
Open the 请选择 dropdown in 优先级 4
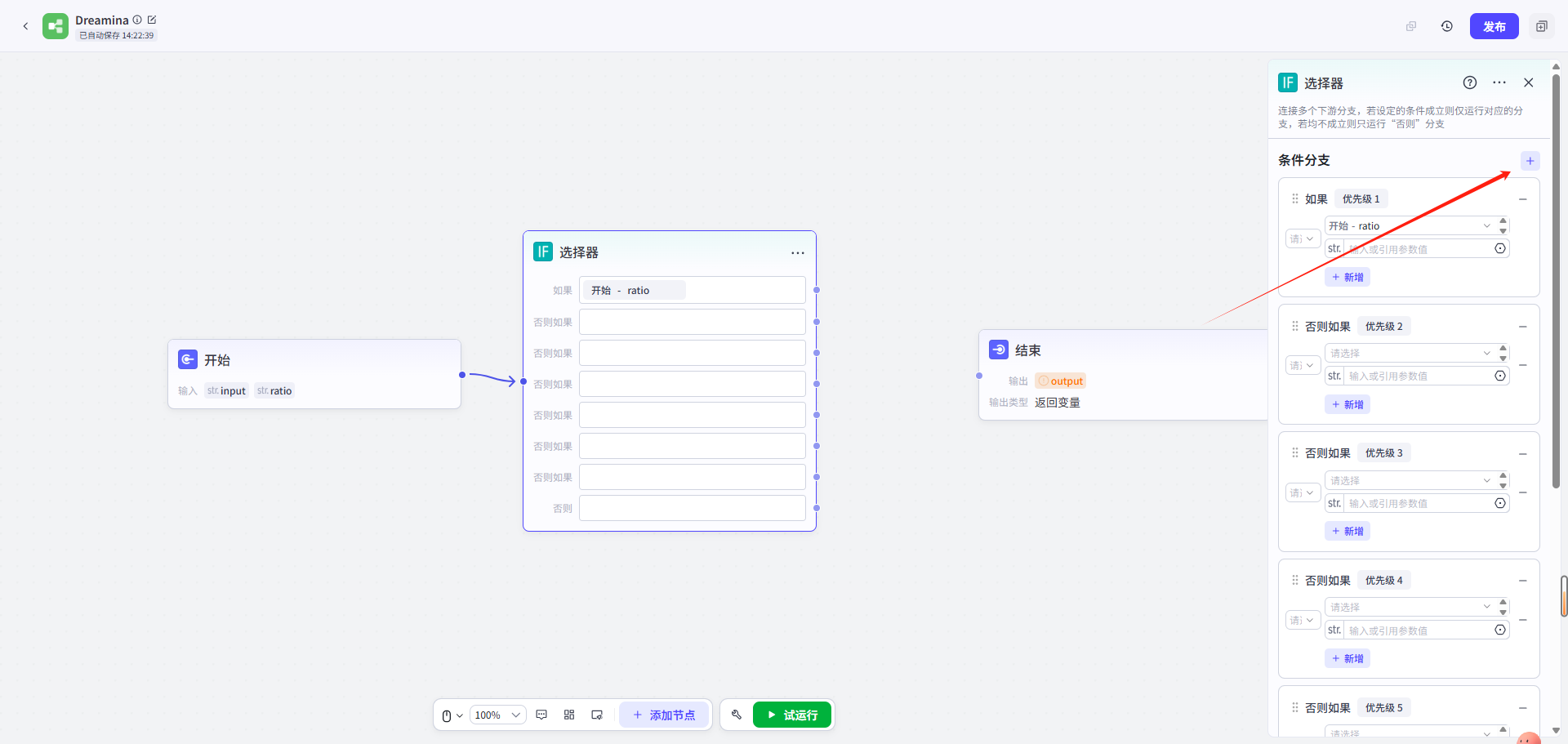(1410, 607)
